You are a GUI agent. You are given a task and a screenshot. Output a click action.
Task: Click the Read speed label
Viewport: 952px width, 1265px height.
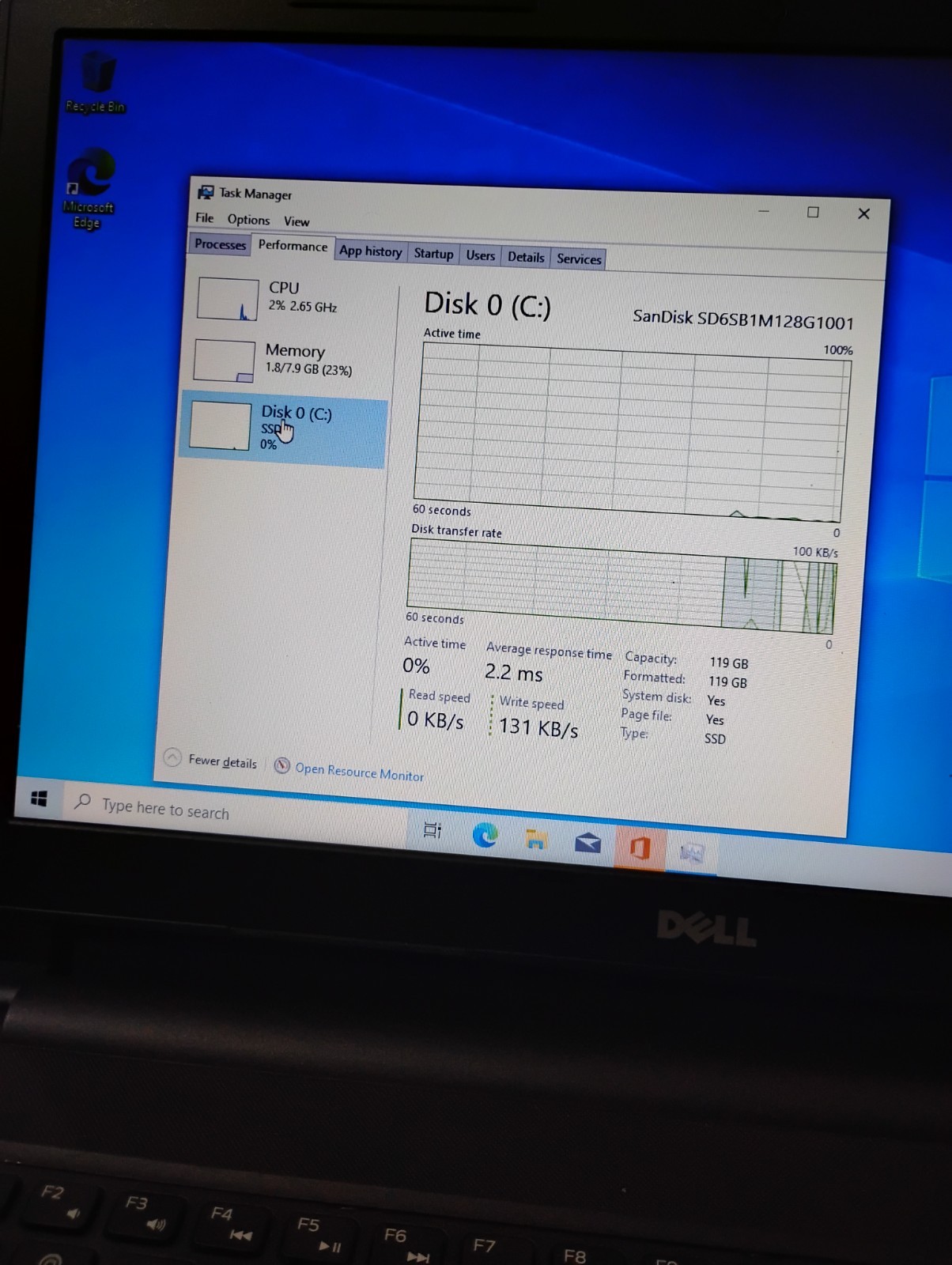click(x=439, y=696)
